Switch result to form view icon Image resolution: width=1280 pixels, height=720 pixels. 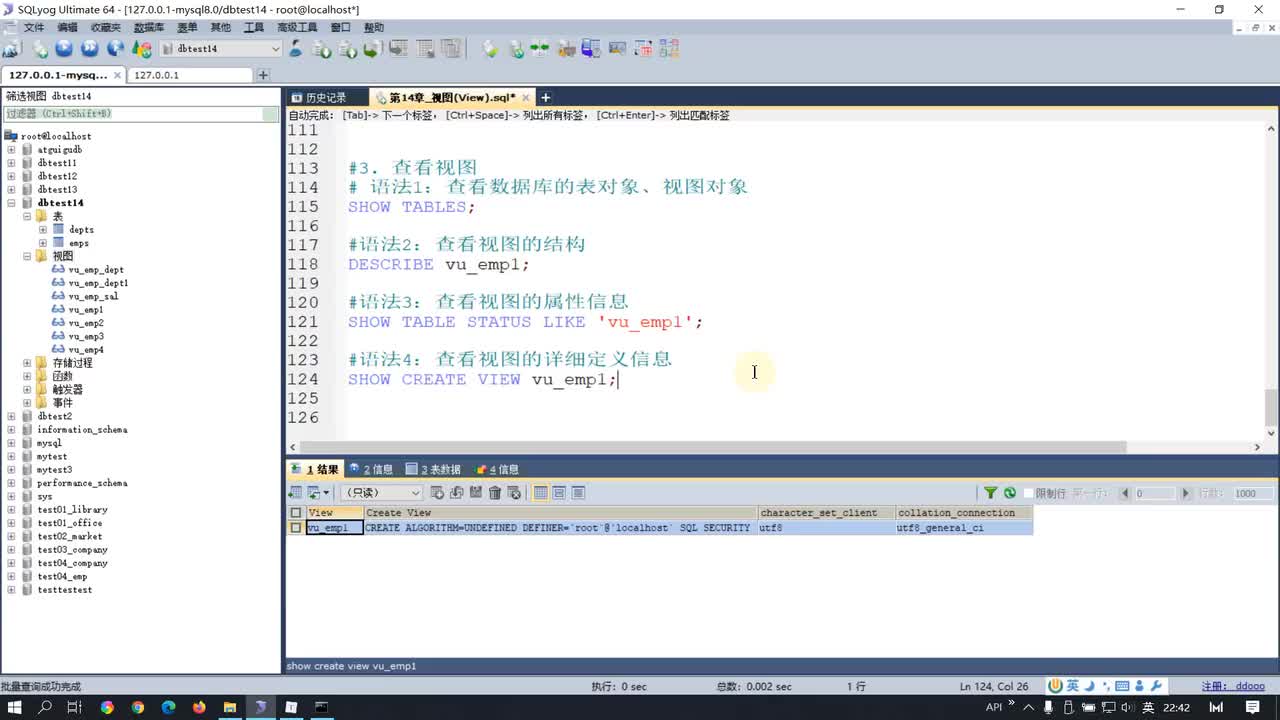(559, 493)
